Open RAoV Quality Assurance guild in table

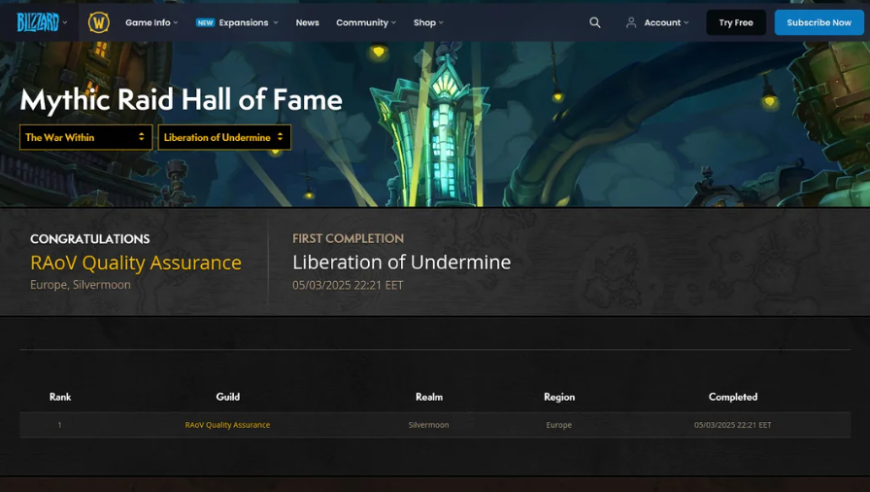tap(227, 425)
